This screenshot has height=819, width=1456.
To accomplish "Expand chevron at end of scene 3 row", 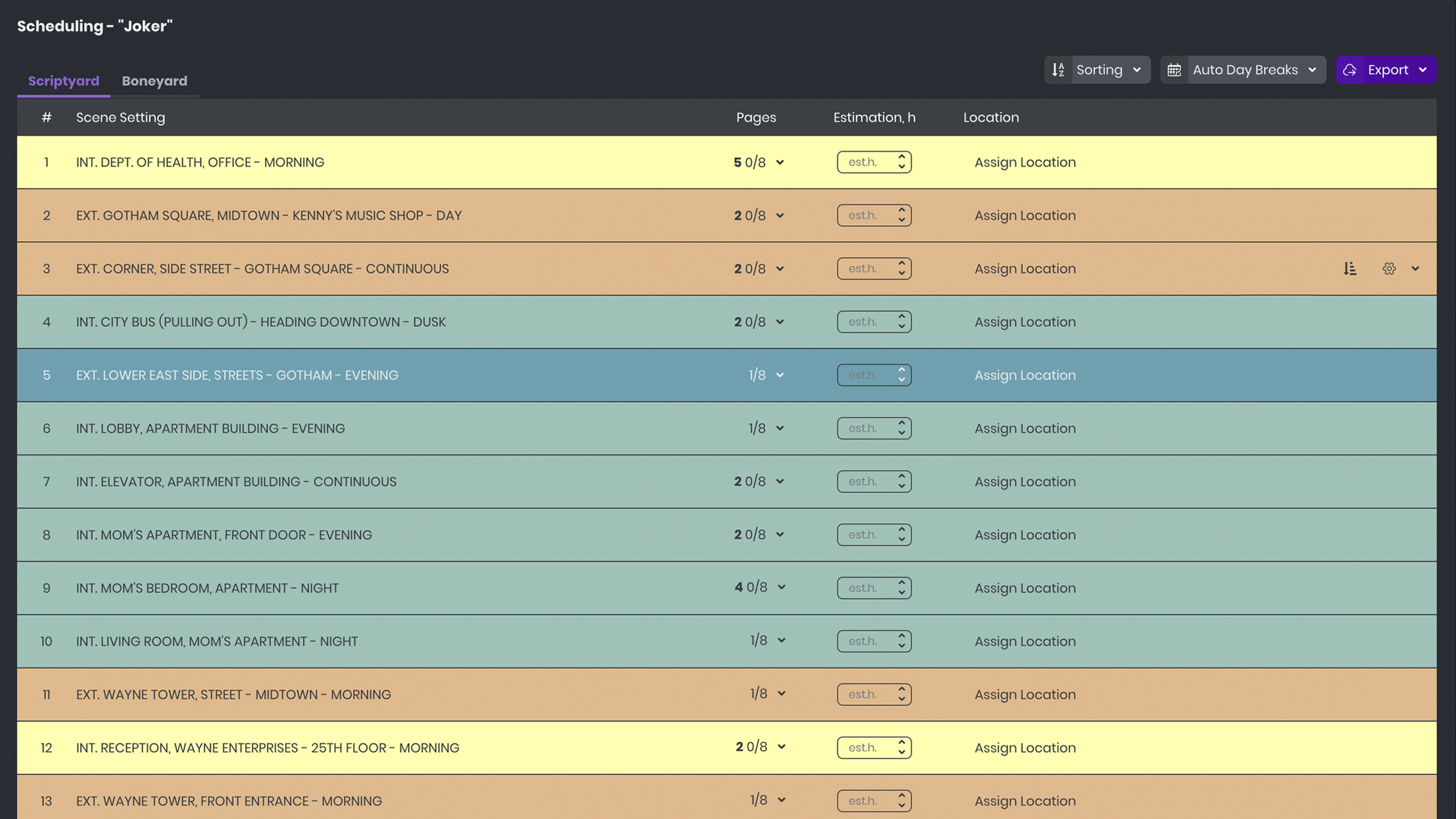I will click(1415, 268).
